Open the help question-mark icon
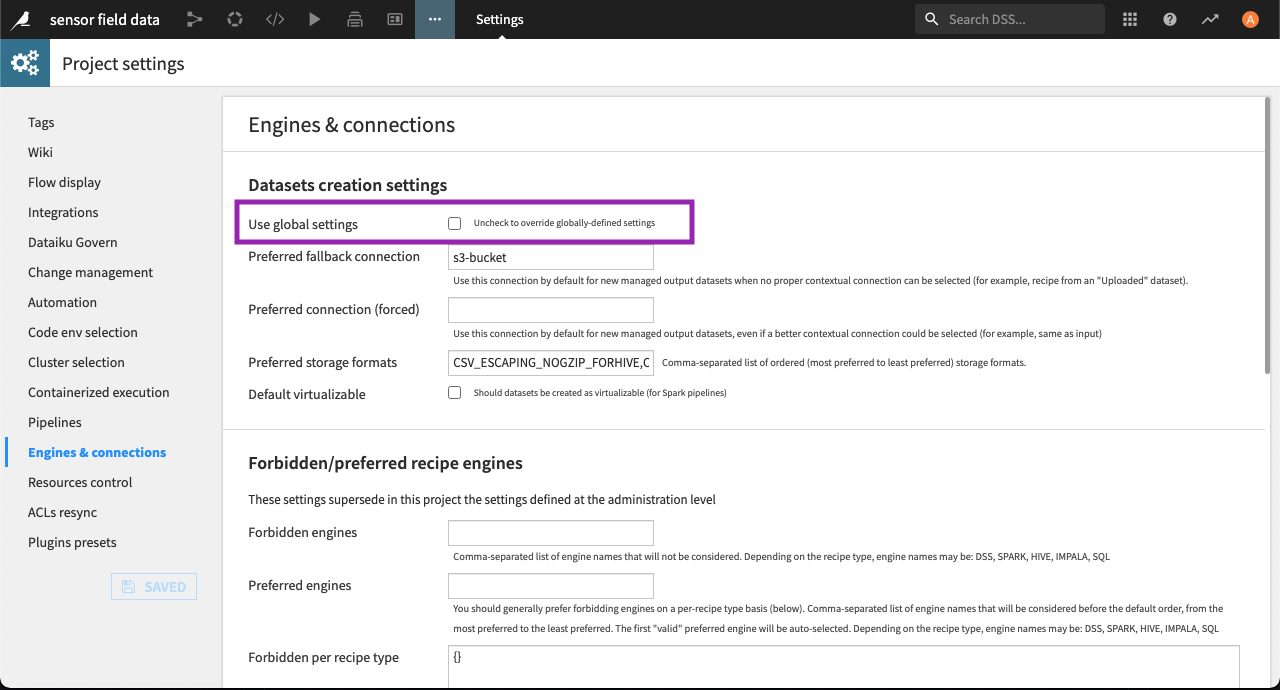 click(1169, 19)
